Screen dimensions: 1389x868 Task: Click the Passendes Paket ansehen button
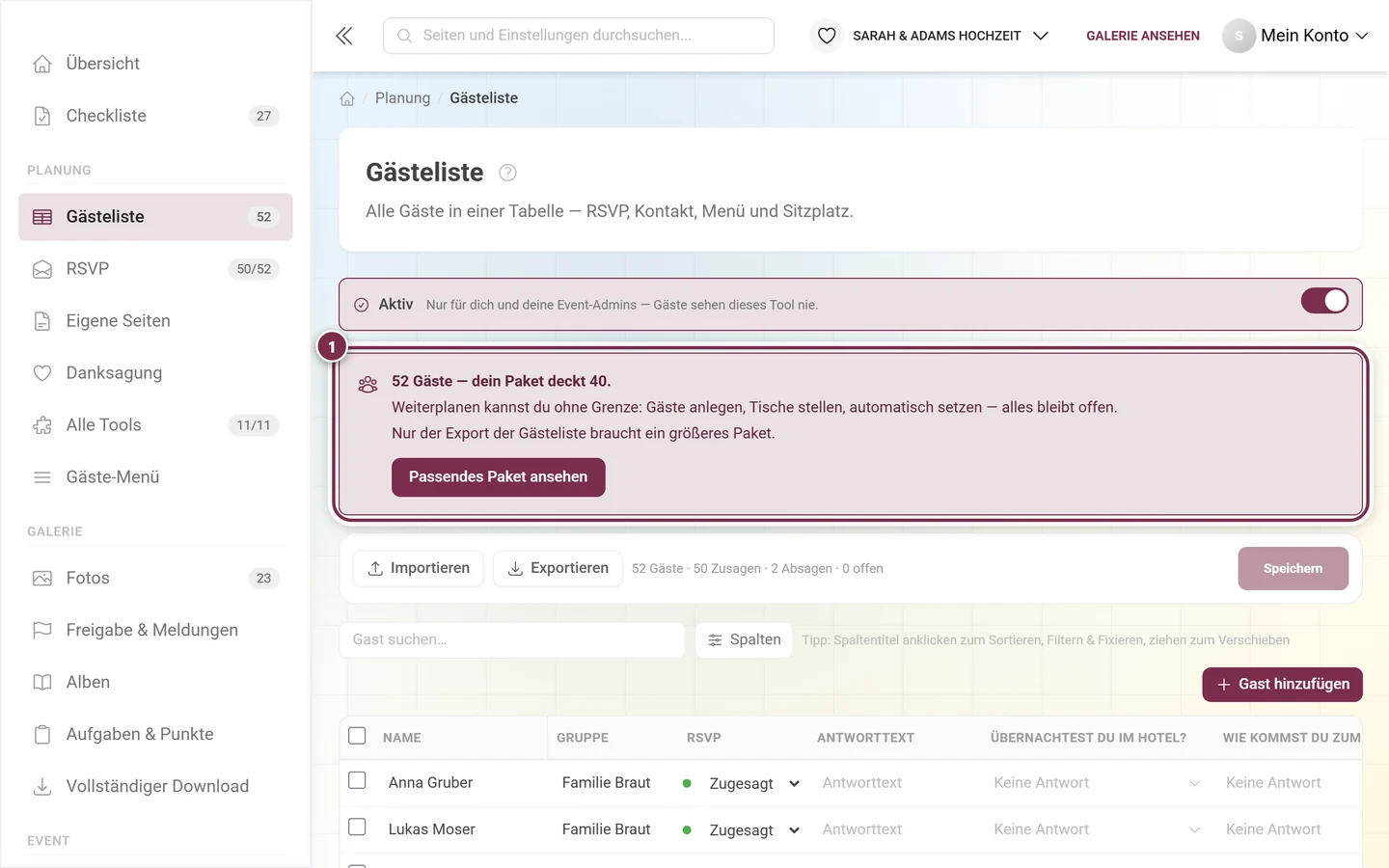point(498,477)
